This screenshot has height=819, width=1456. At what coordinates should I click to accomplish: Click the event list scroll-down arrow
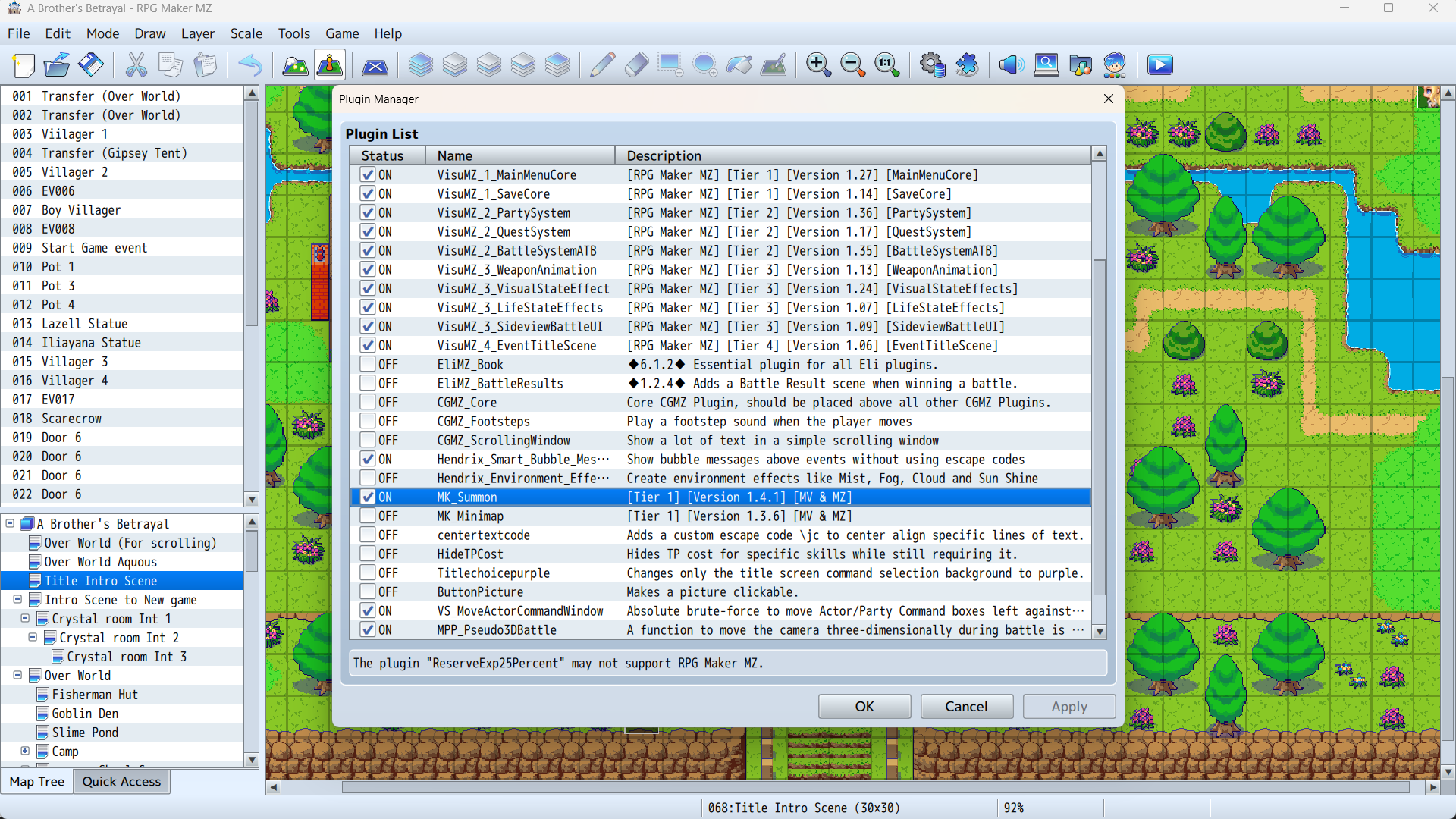tap(252, 499)
